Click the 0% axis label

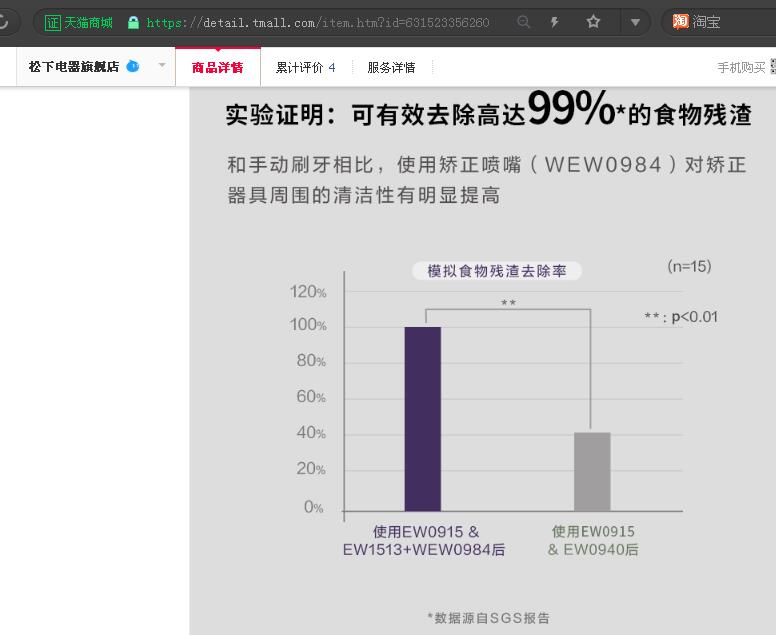(x=314, y=507)
